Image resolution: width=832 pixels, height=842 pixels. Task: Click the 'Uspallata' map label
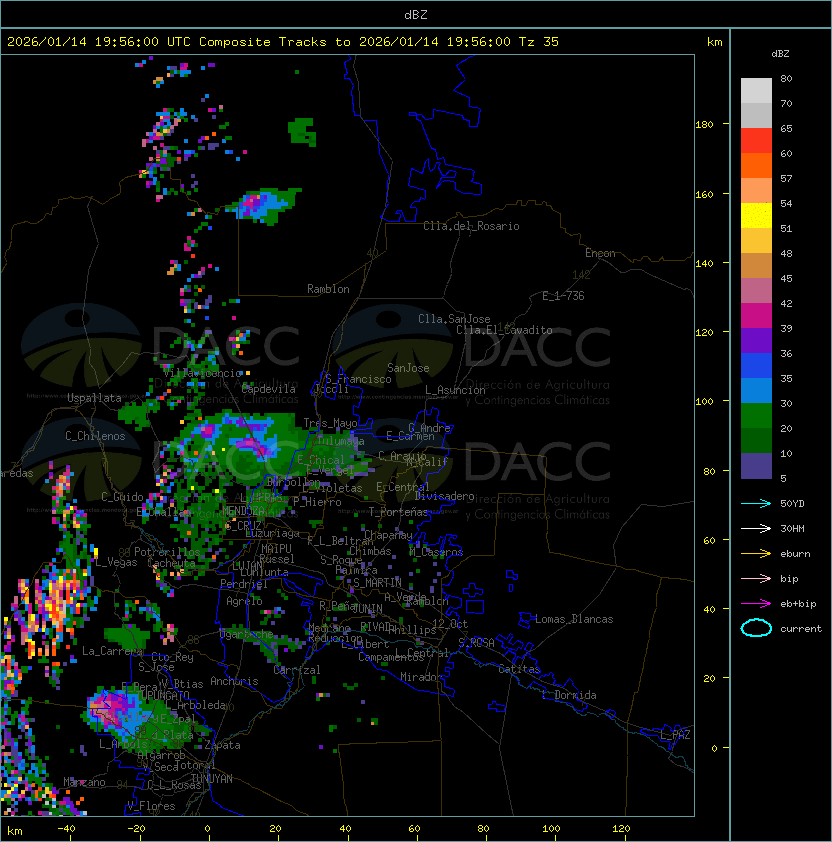94,398
